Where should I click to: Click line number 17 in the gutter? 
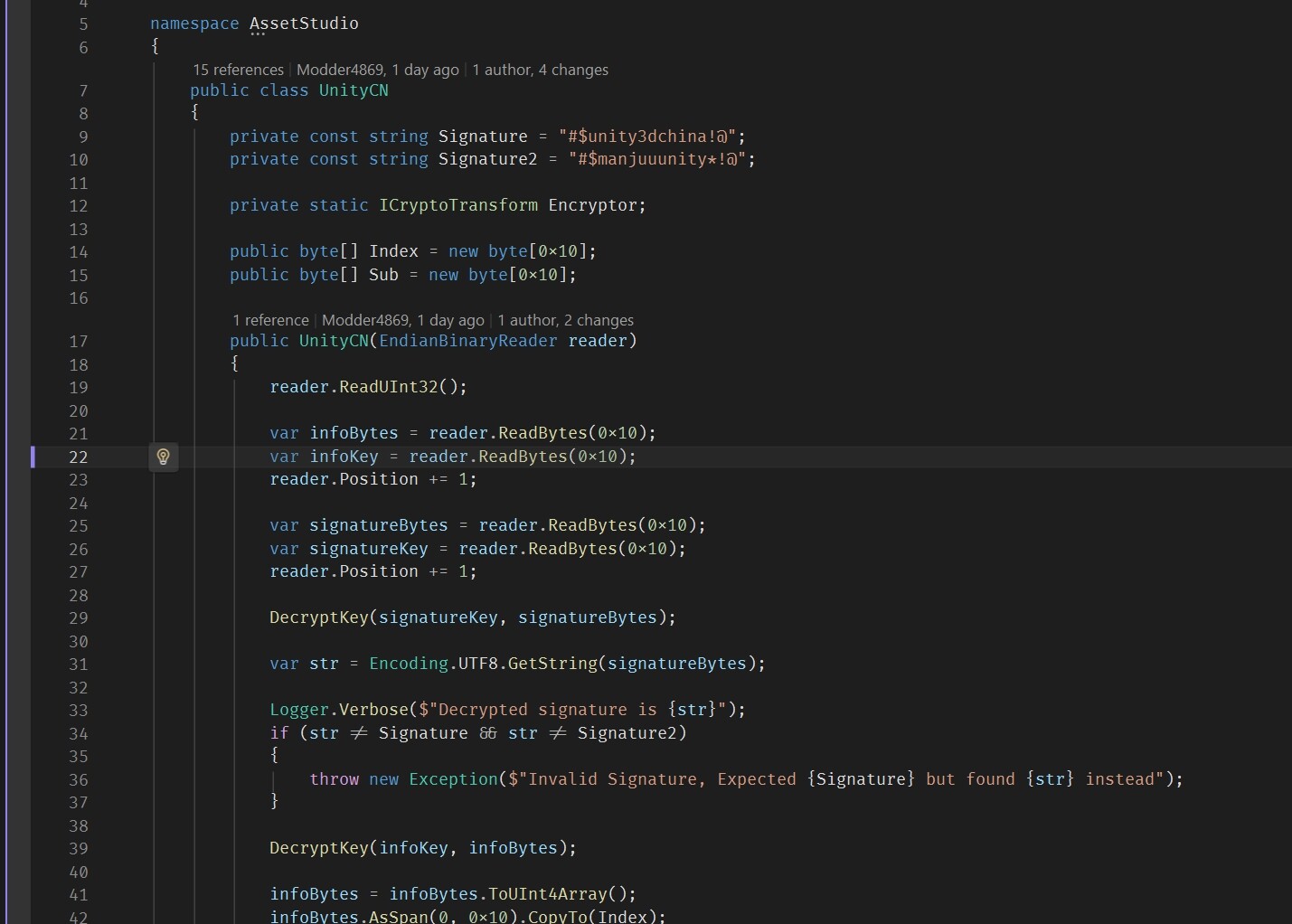point(79,342)
